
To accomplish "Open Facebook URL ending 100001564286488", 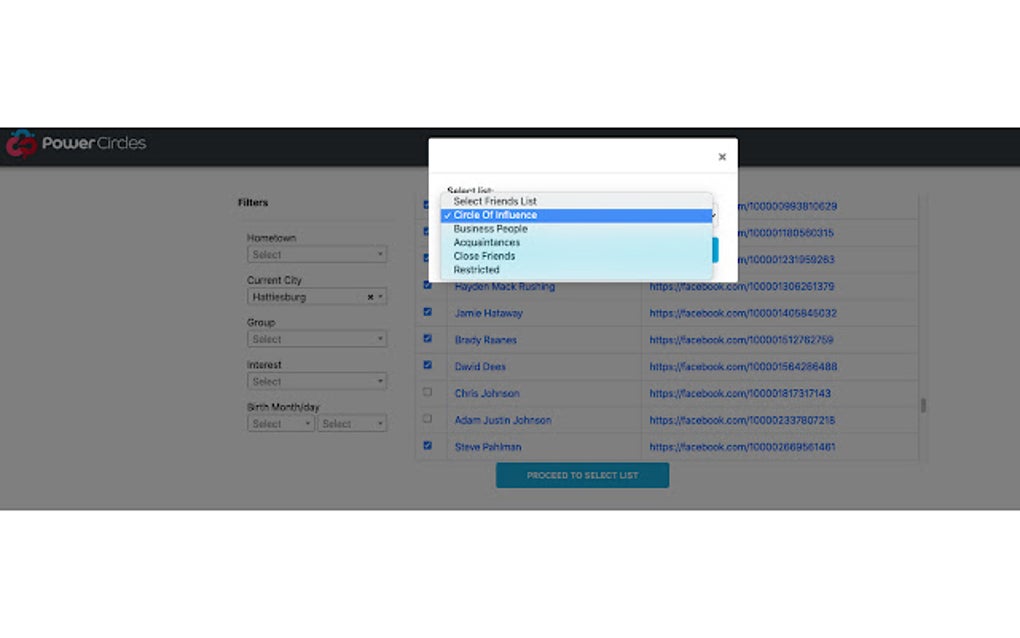I will click(x=743, y=367).
